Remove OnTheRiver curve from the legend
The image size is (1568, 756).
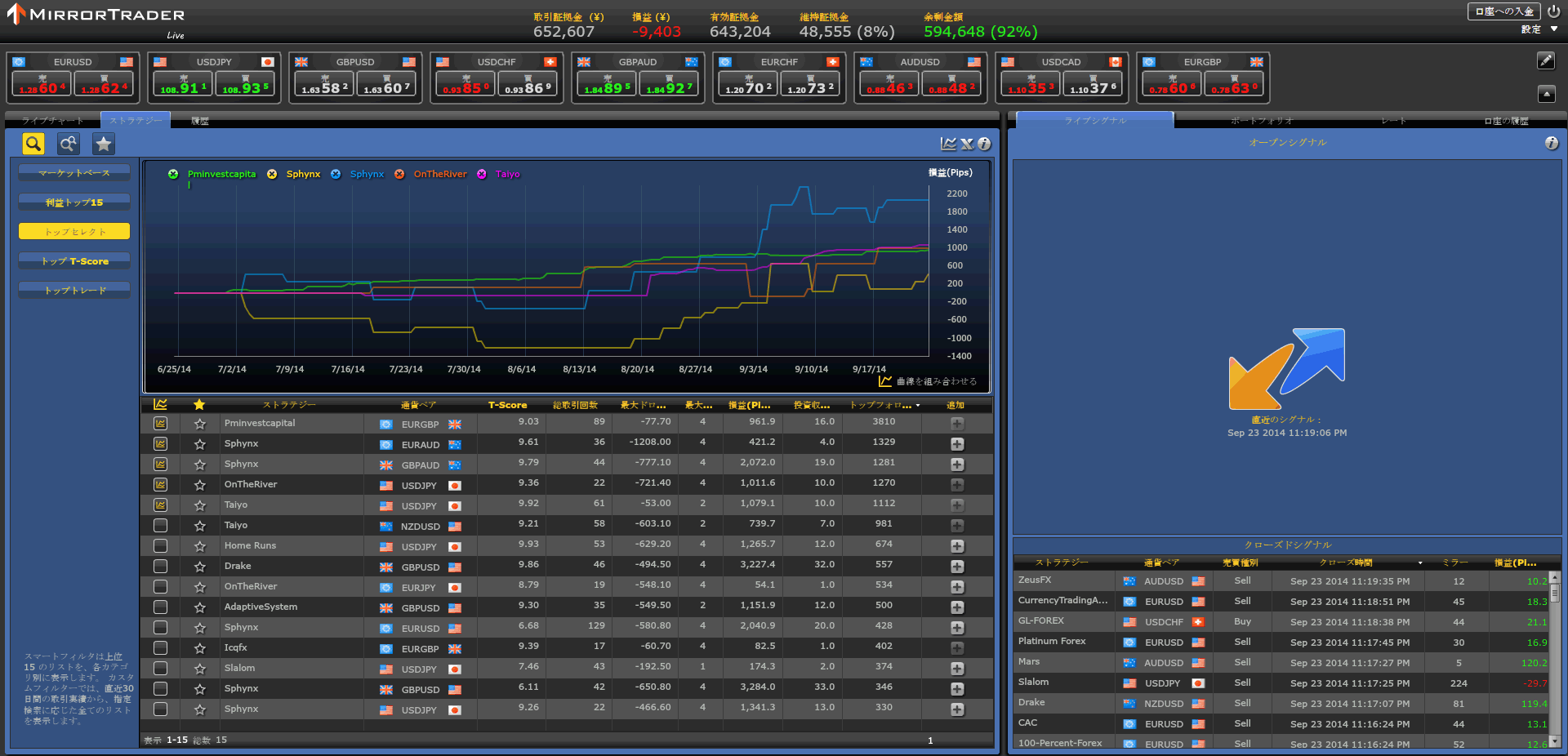point(399,174)
